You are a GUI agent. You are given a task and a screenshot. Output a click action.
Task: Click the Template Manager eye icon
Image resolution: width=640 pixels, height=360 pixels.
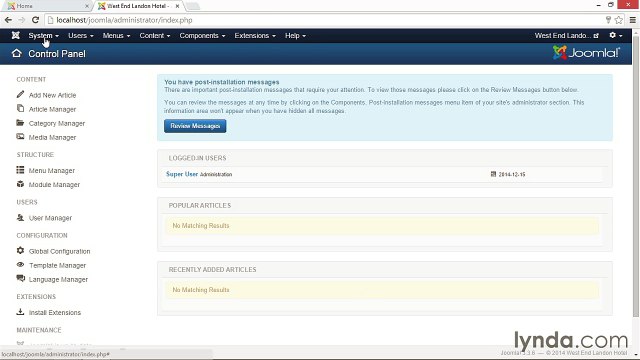[x=20, y=264]
